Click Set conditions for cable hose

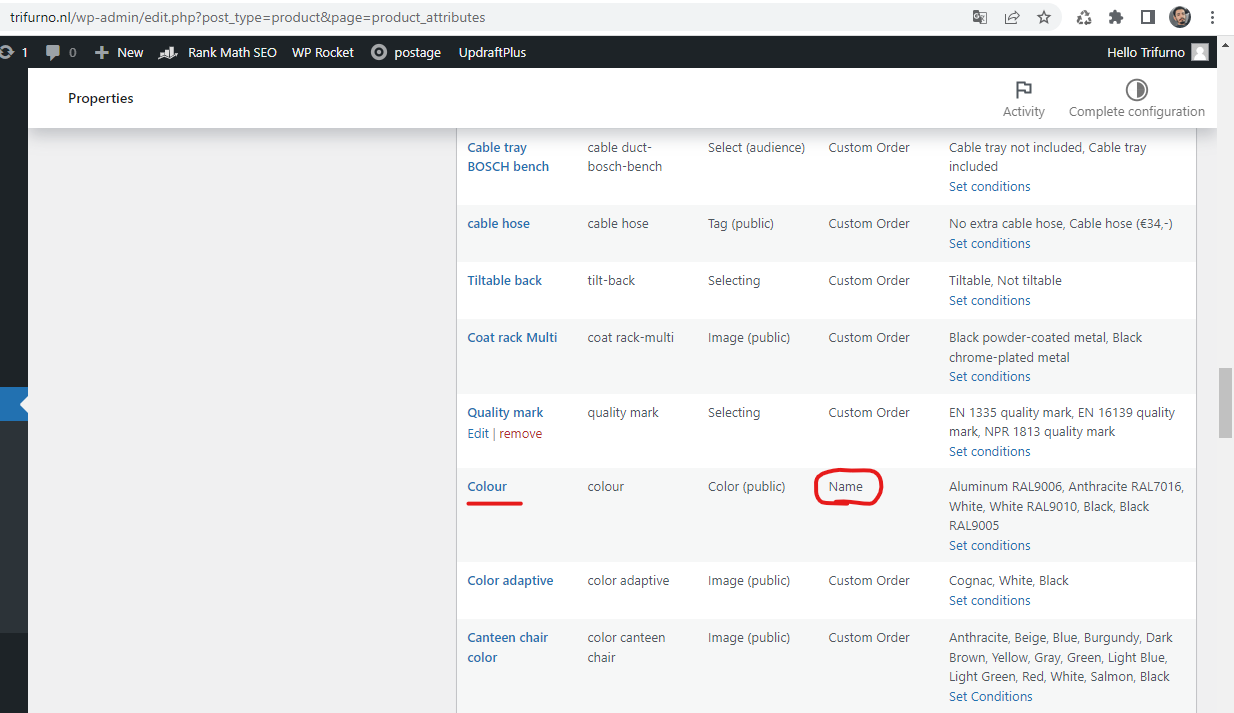[x=989, y=244]
